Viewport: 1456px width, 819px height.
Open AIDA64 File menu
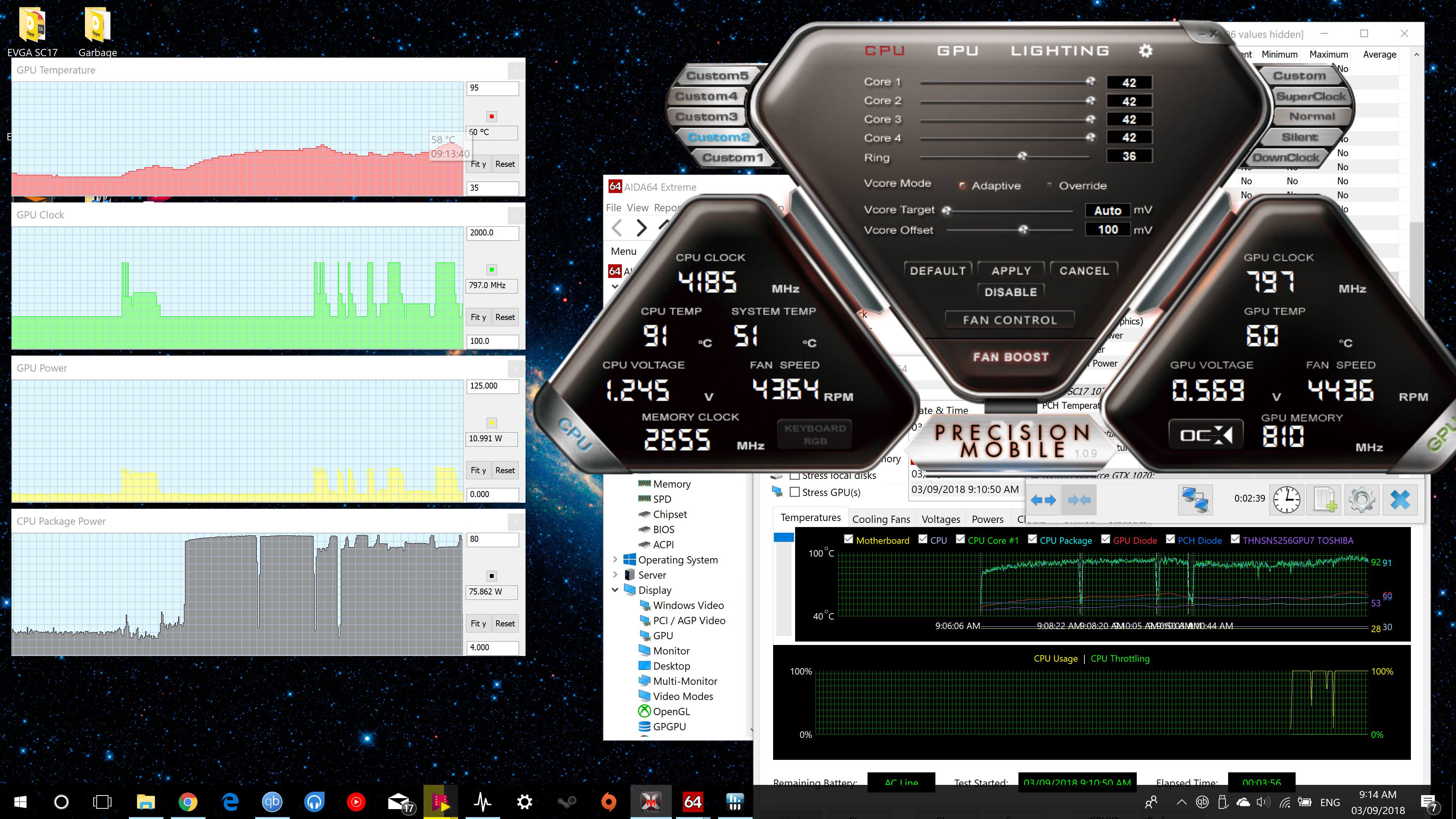click(x=613, y=207)
